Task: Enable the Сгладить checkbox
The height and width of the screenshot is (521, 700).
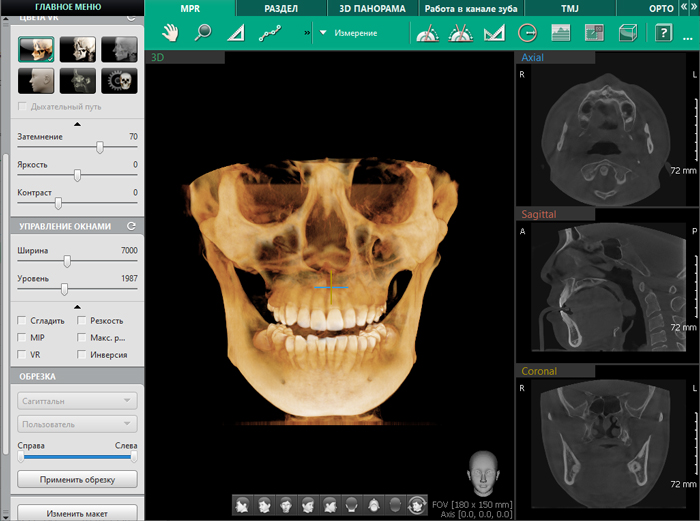Action: 23,321
